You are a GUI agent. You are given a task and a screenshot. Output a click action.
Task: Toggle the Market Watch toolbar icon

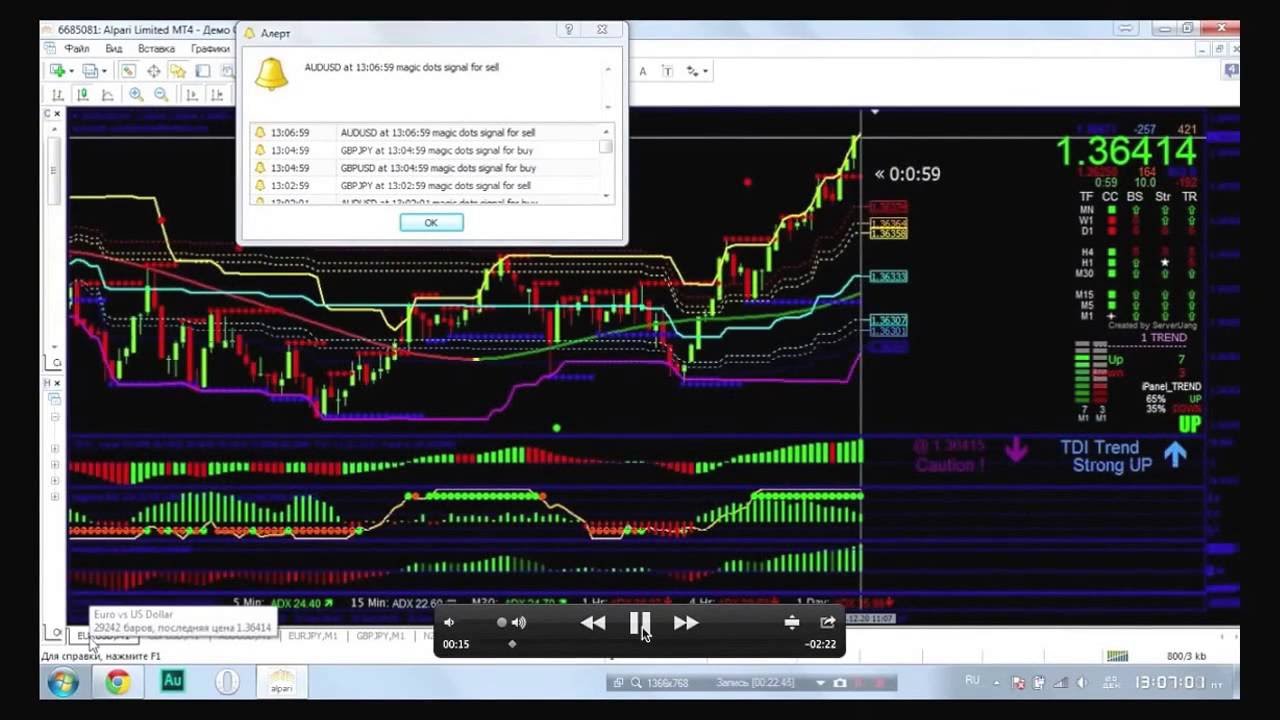click(128, 71)
